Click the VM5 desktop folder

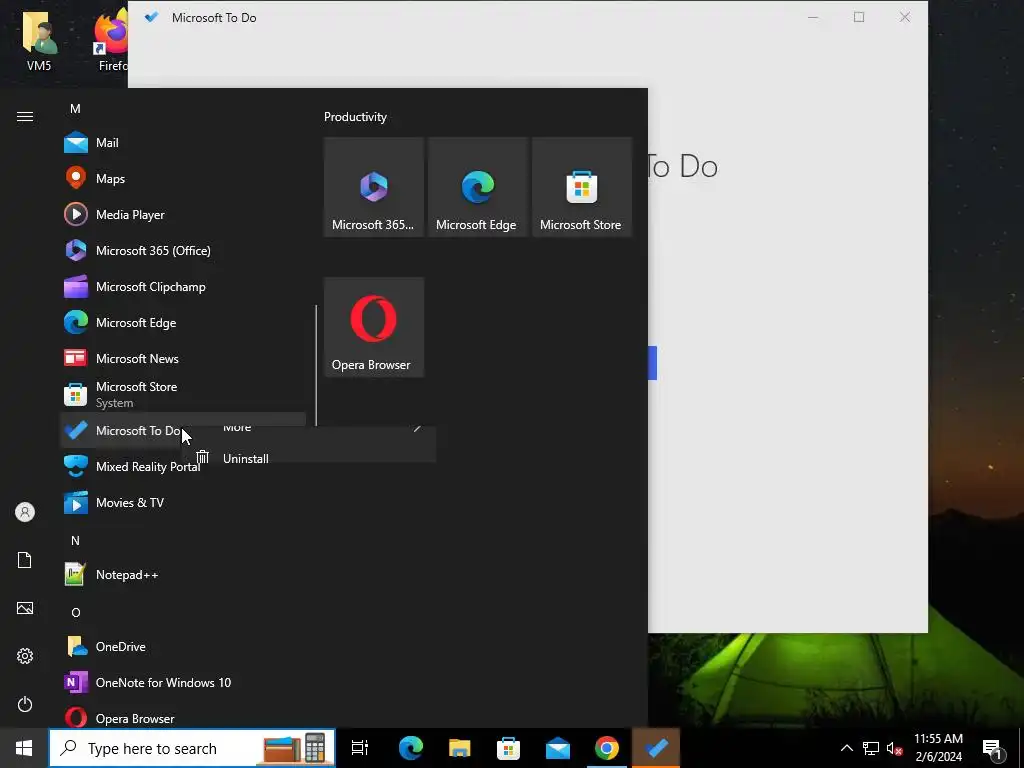click(39, 40)
